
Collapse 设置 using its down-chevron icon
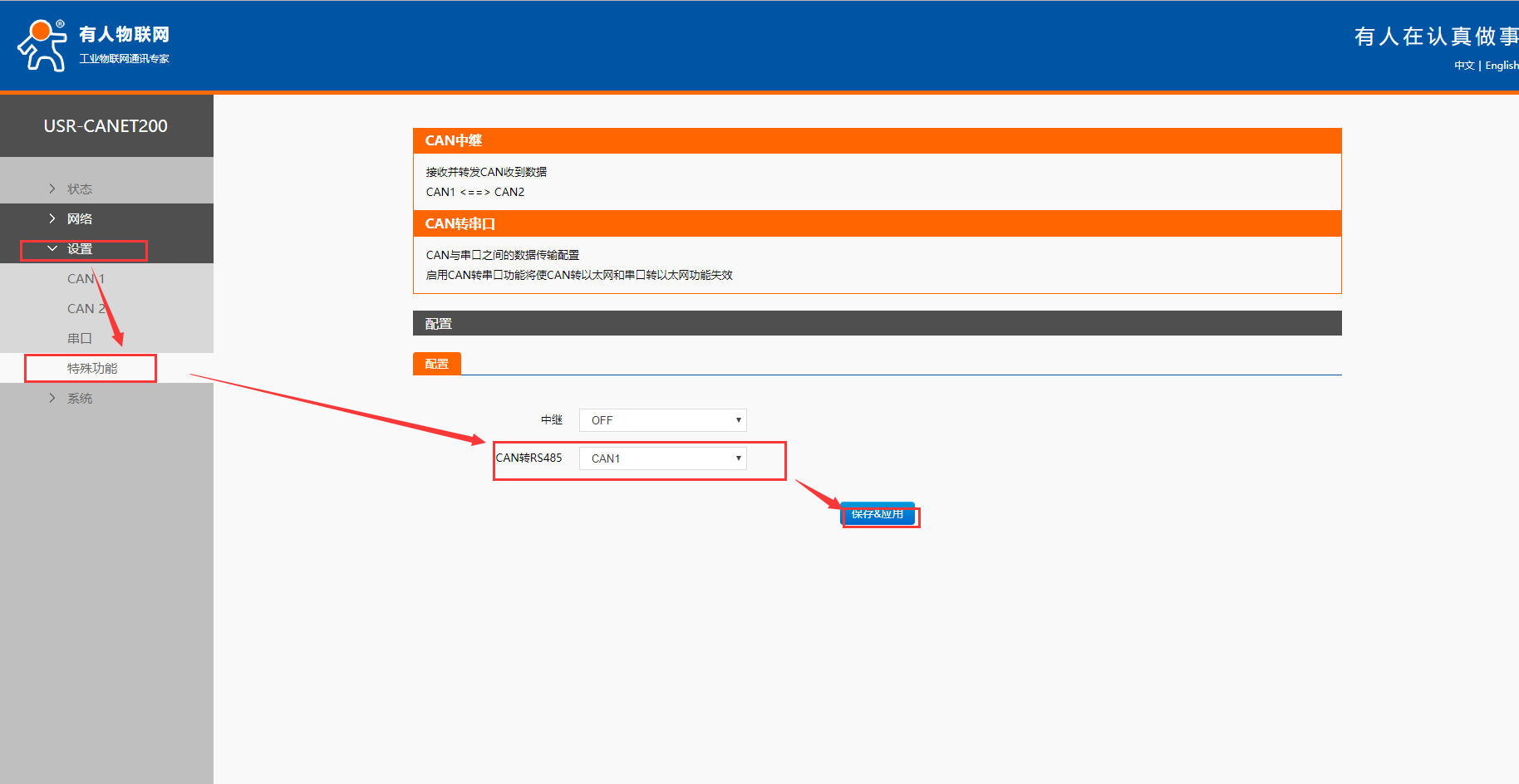tap(52, 249)
